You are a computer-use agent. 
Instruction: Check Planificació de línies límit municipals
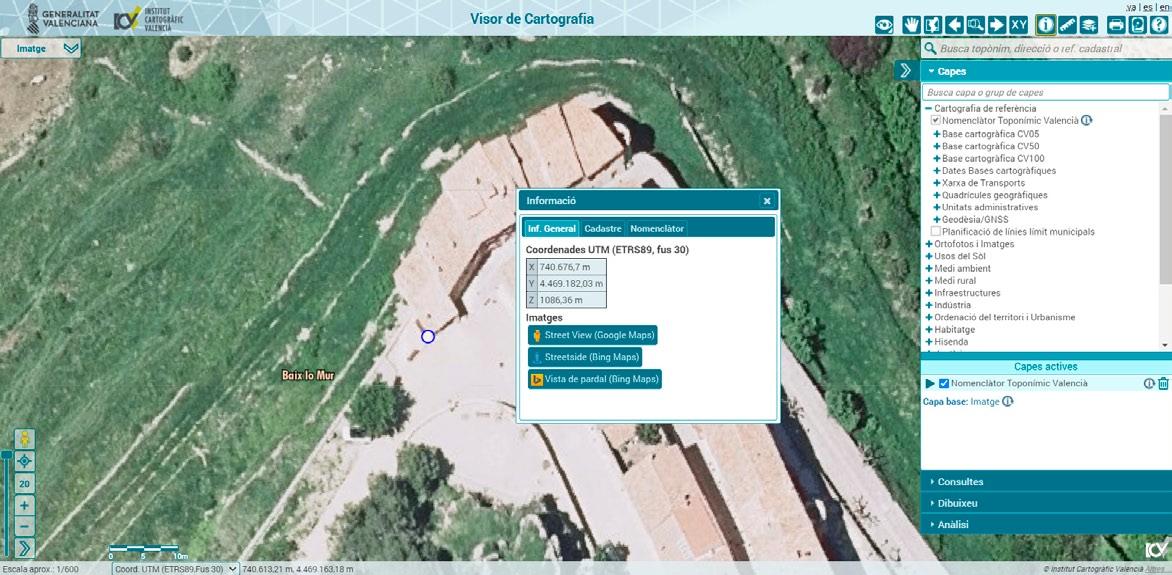tap(935, 232)
